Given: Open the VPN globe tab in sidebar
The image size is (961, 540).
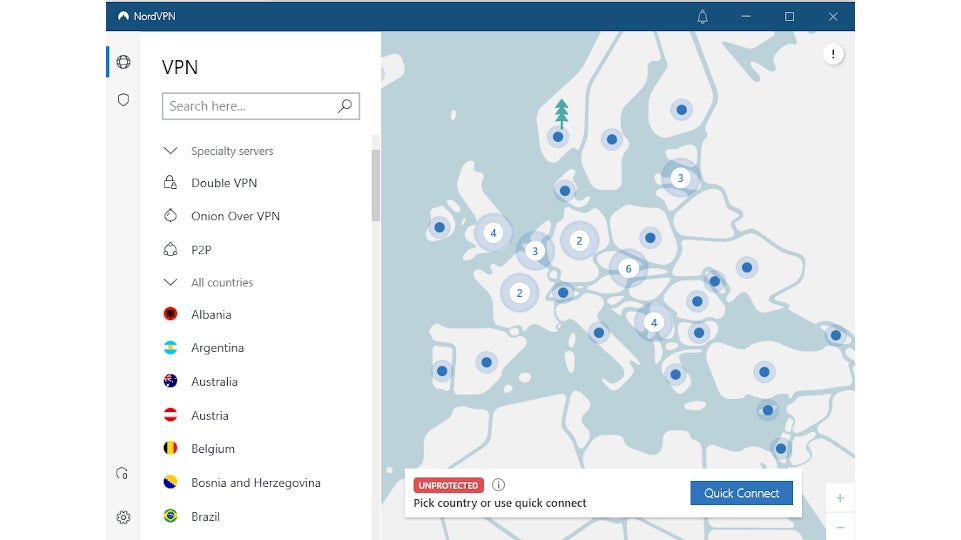Looking at the screenshot, I should (x=123, y=62).
